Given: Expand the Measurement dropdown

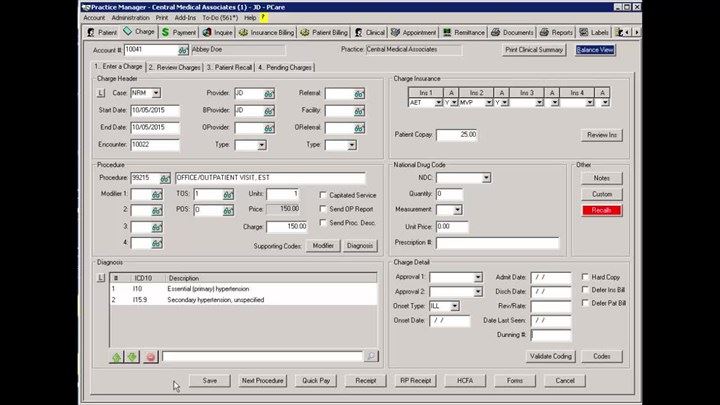Looking at the screenshot, I should (x=457, y=210).
